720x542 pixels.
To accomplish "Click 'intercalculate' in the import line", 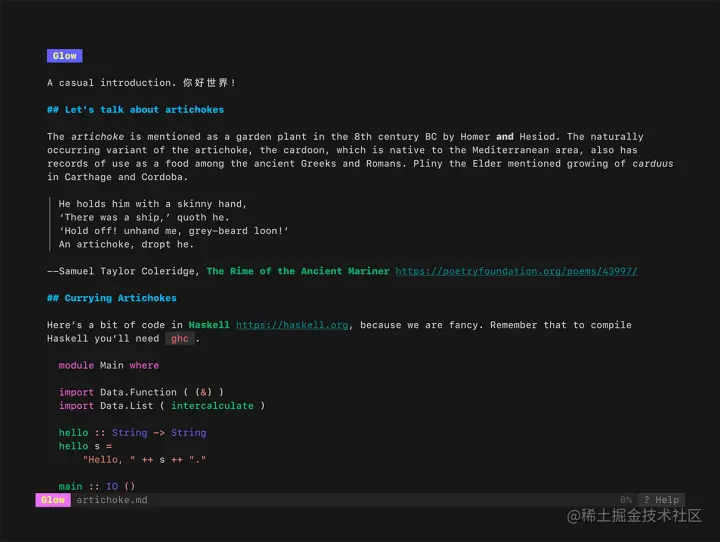I will [x=212, y=406].
